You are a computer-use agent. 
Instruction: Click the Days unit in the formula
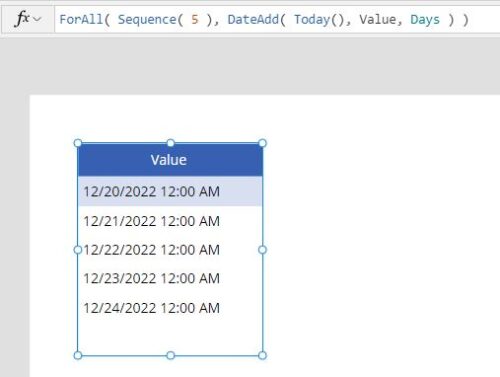(425, 20)
